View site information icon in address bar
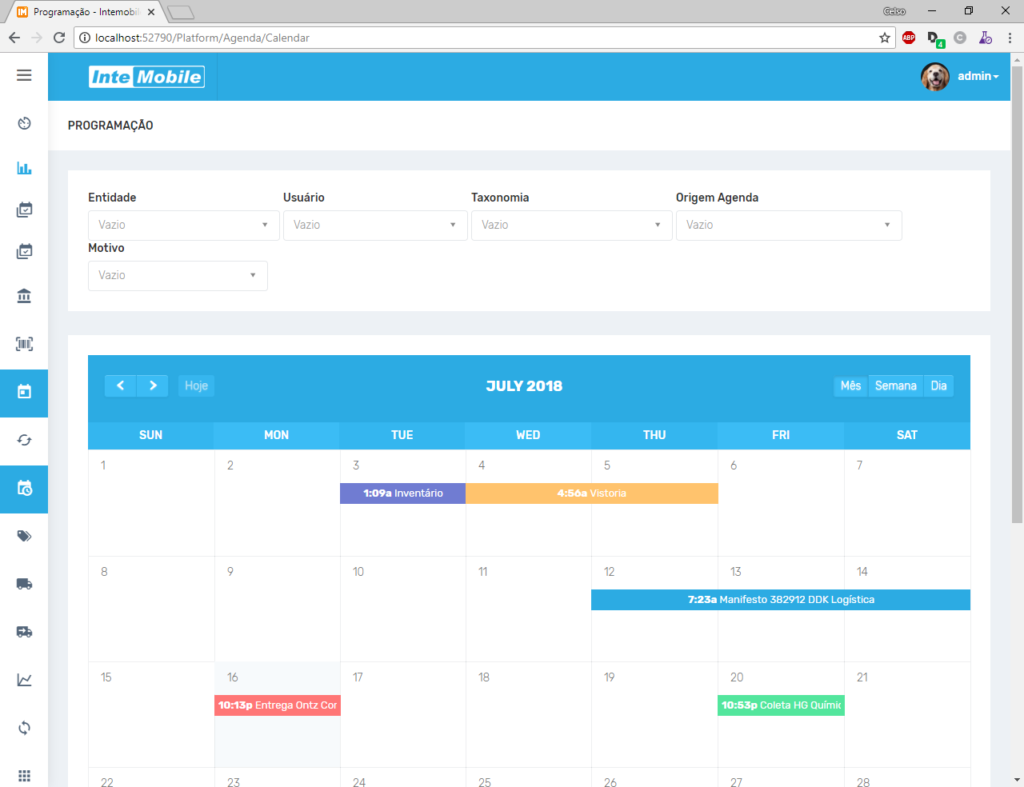This screenshot has height=787, width=1024. tap(84, 38)
